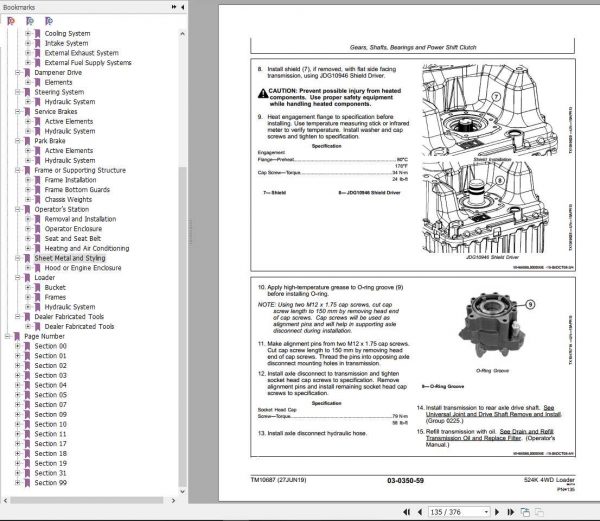Expand the Section 00 bookmark

(18, 346)
